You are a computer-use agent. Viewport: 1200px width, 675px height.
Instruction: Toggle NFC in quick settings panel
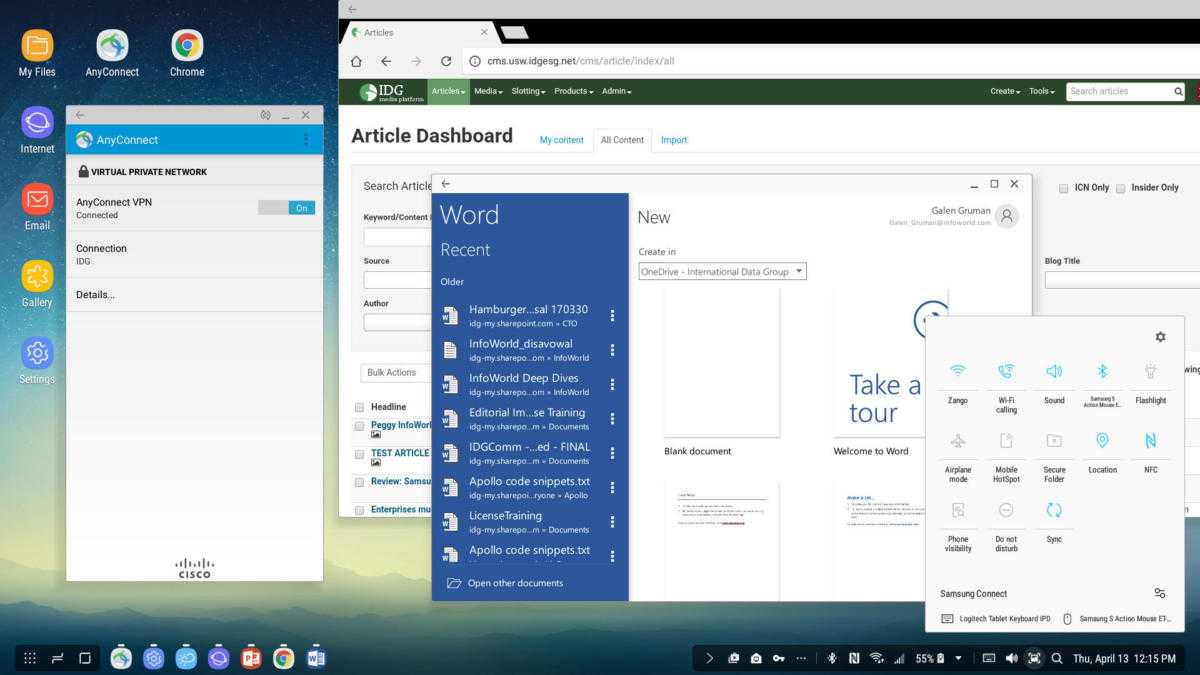click(x=1151, y=441)
